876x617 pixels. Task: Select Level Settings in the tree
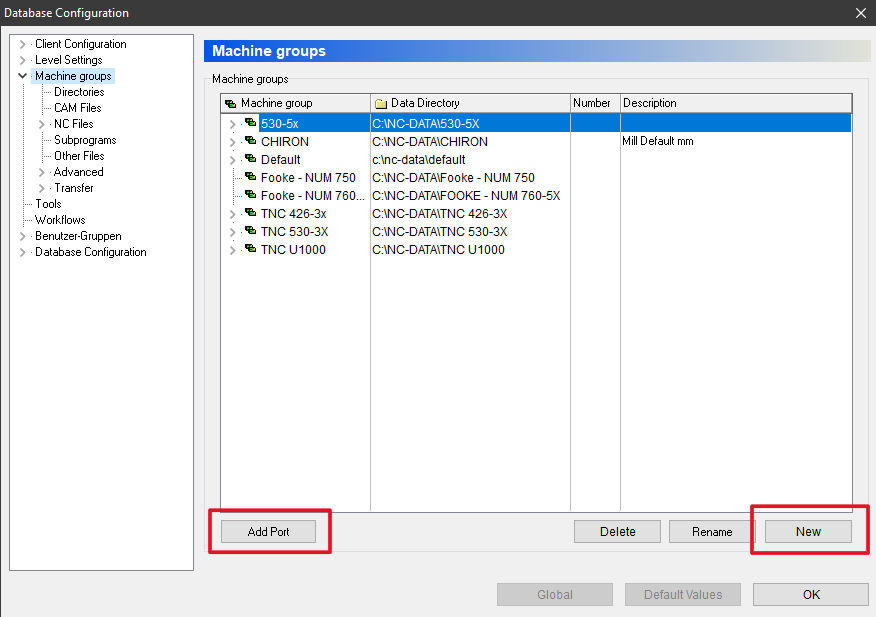point(69,60)
